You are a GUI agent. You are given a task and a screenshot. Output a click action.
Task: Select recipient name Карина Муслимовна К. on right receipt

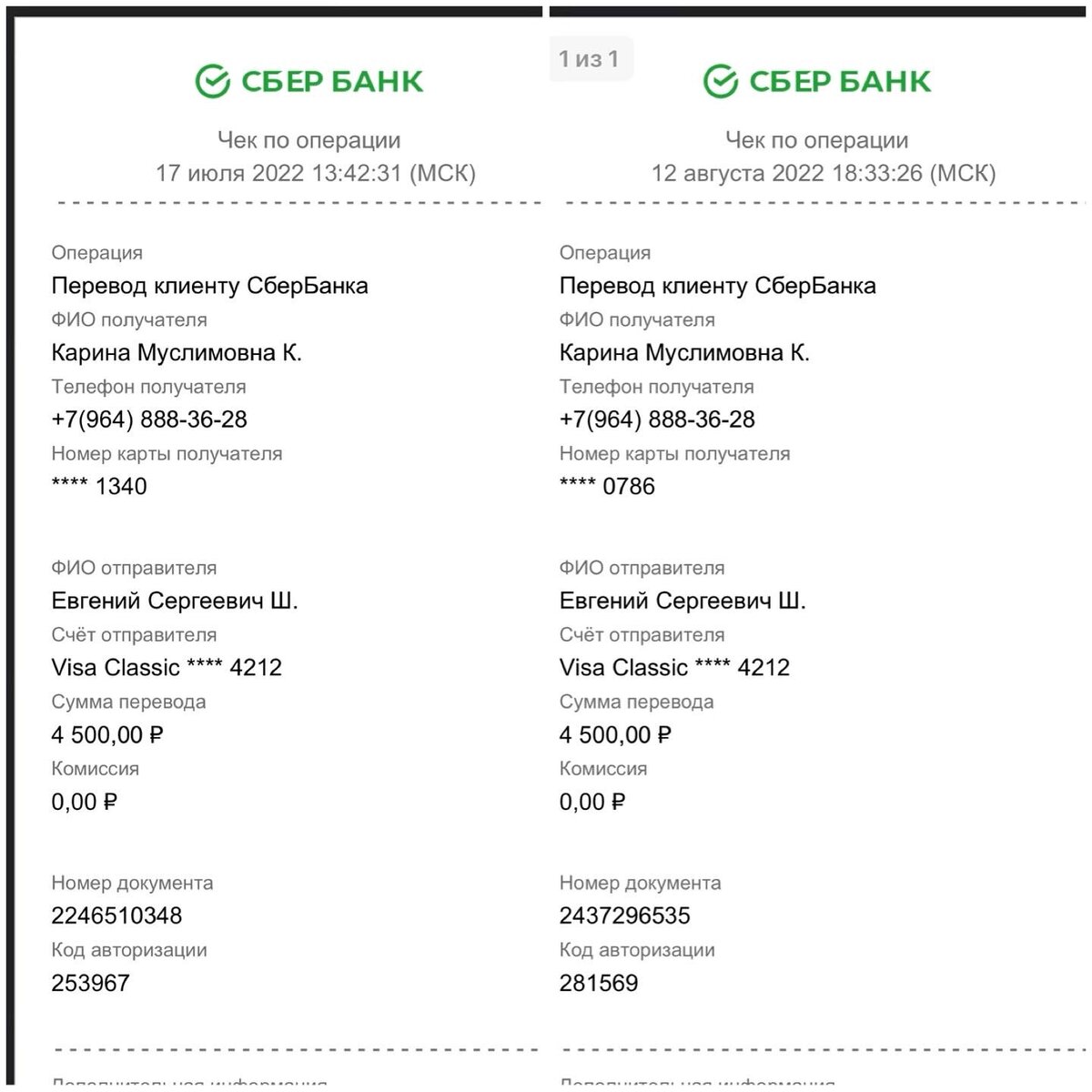coord(684,352)
